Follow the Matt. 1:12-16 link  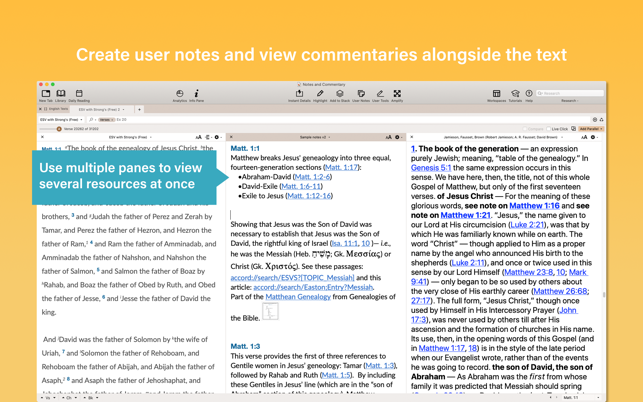(x=309, y=196)
